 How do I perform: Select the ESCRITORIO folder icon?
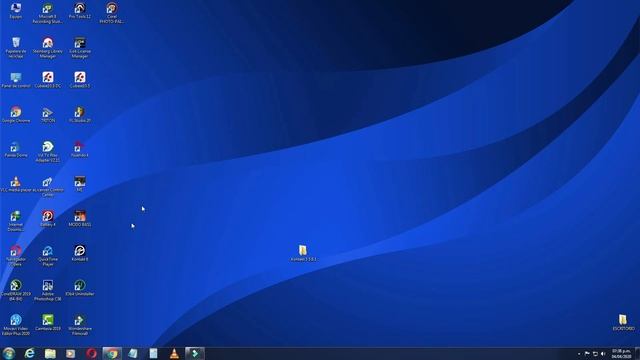click(623, 322)
